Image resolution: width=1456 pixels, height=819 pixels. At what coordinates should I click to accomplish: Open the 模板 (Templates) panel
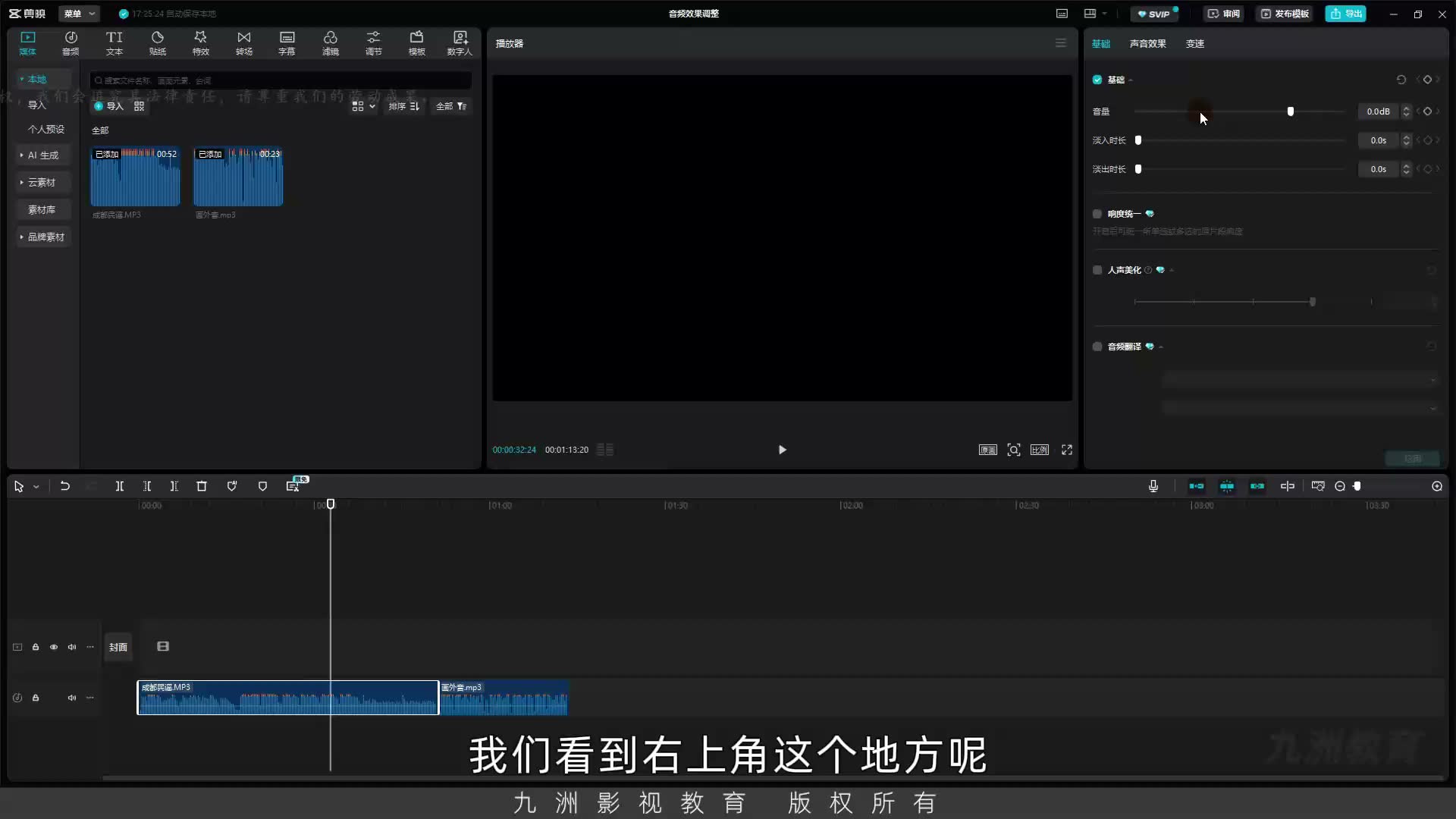click(x=416, y=43)
